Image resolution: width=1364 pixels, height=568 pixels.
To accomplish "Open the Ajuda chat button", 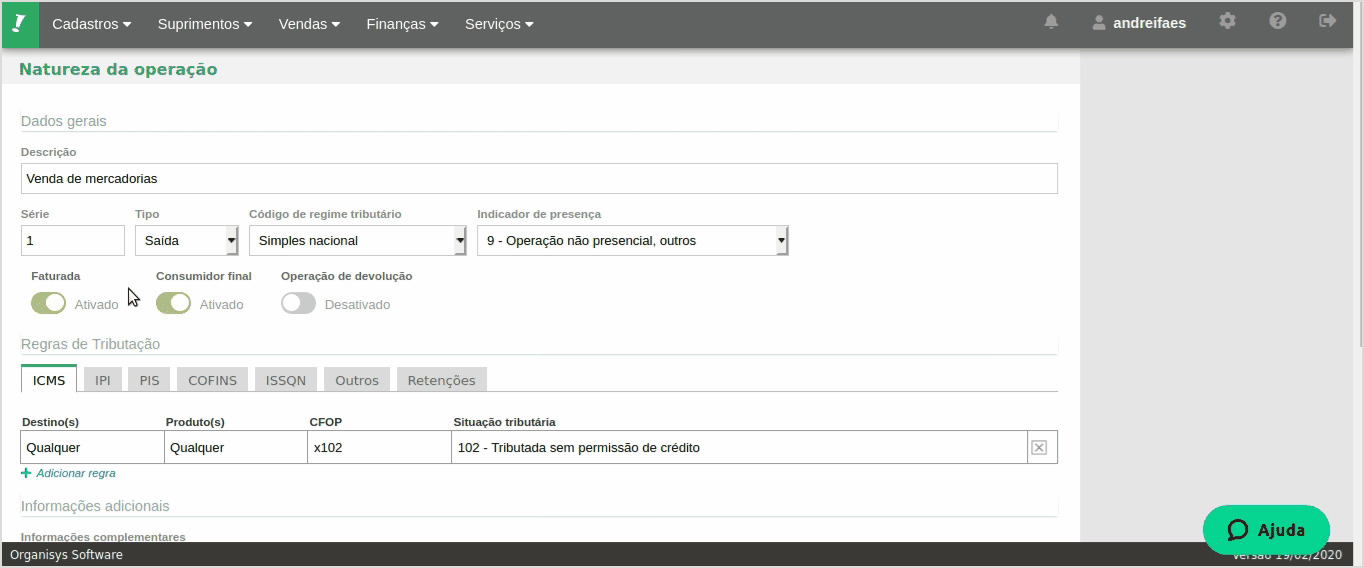I will click(x=1266, y=530).
